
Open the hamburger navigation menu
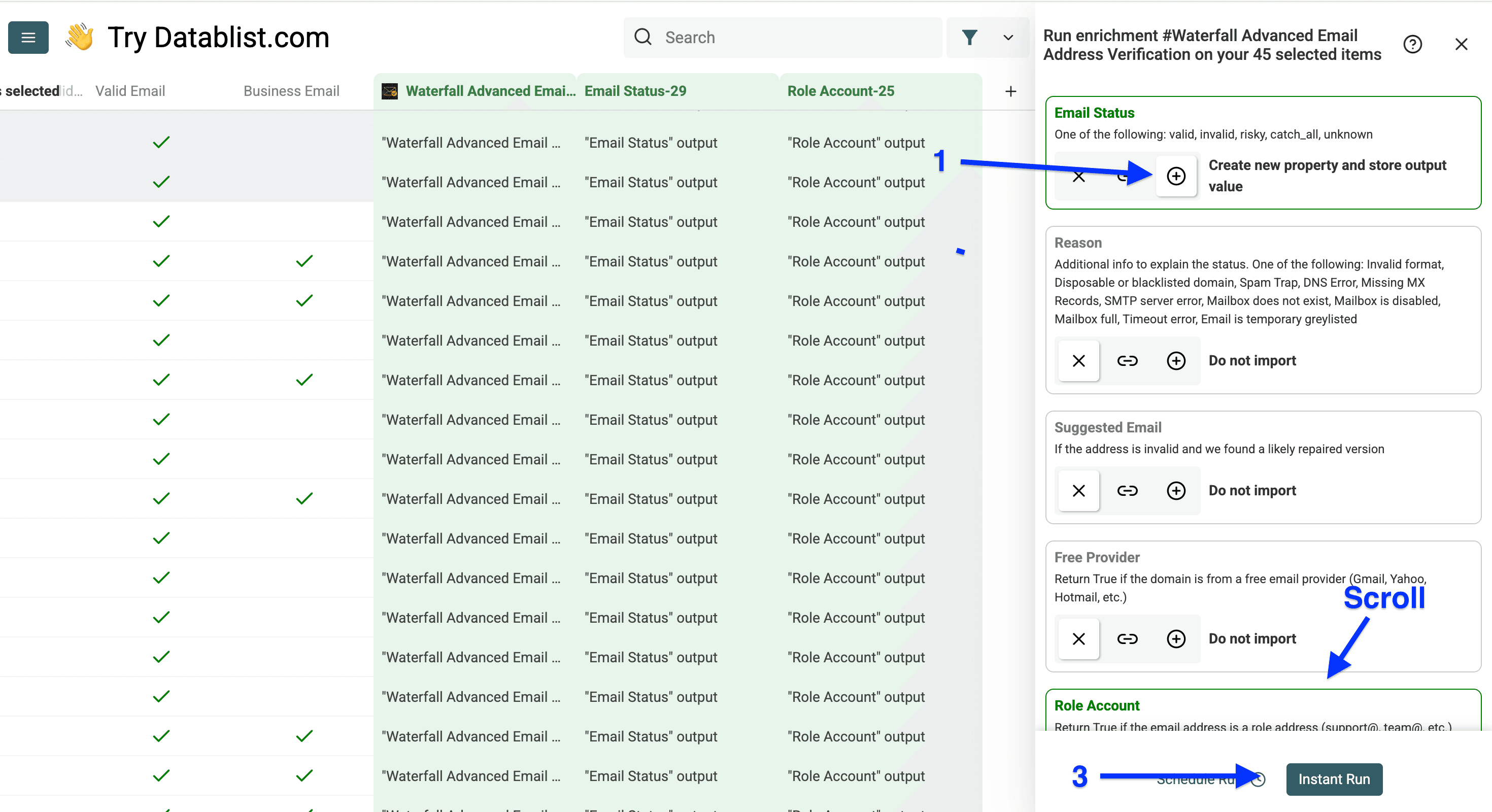[28, 37]
